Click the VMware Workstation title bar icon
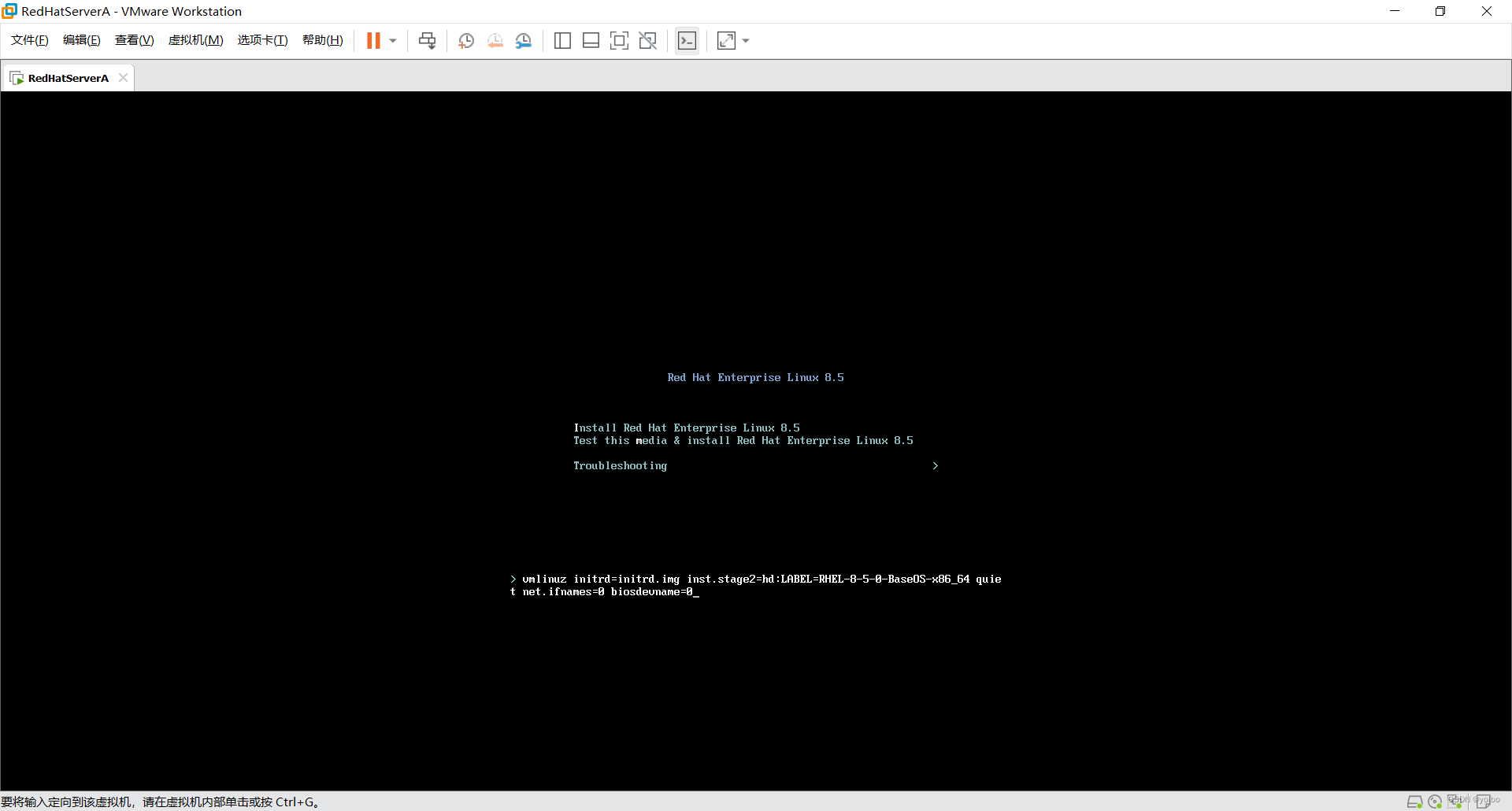The width and height of the screenshot is (1512, 811). 9,11
